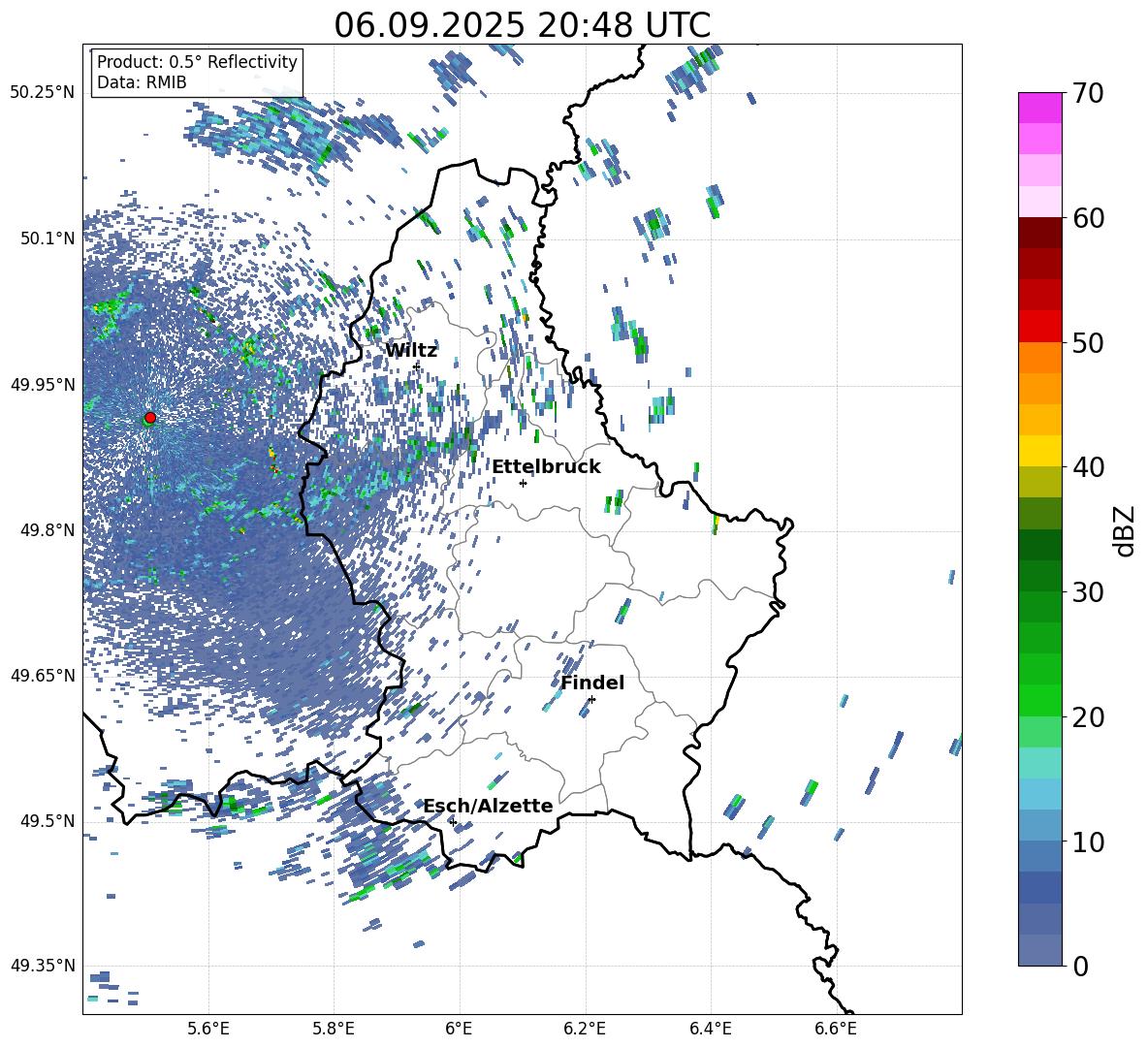The image size is (1148, 1048).
Task: Click the Wiltz station cross marker
Action: pos(417,365)
